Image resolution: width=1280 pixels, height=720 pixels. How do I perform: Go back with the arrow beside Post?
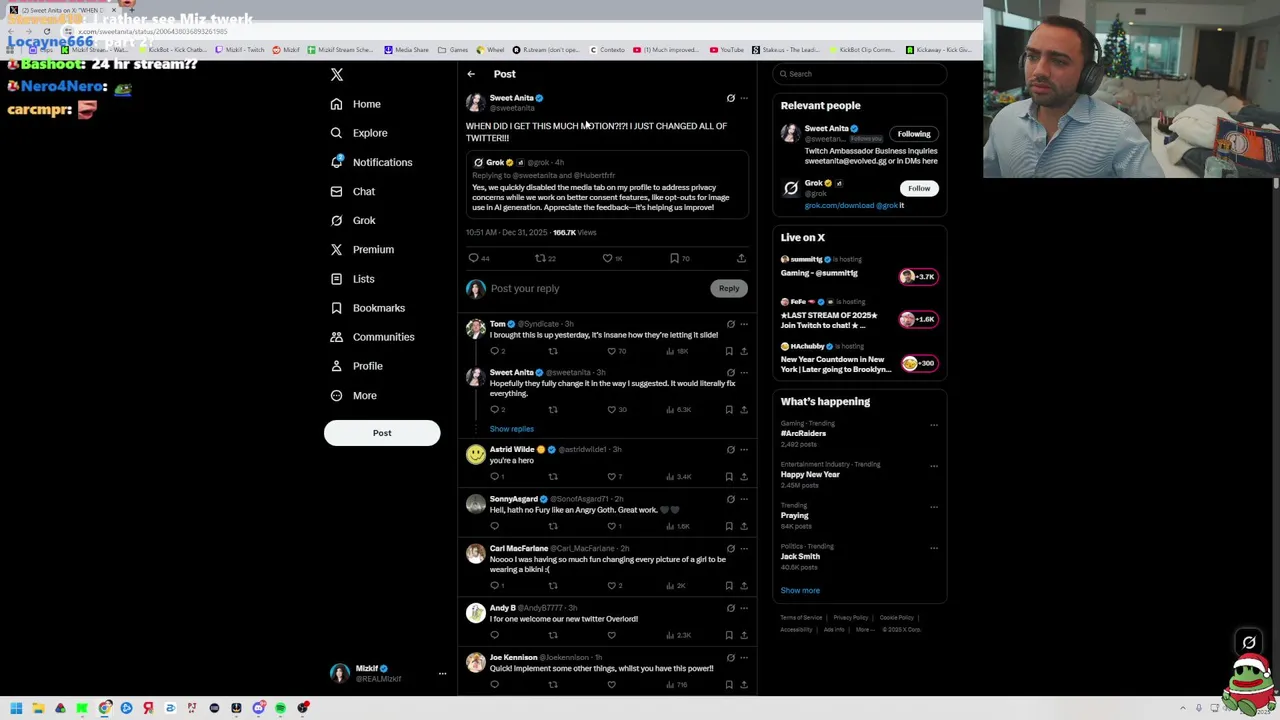click(x=471, y=74)
